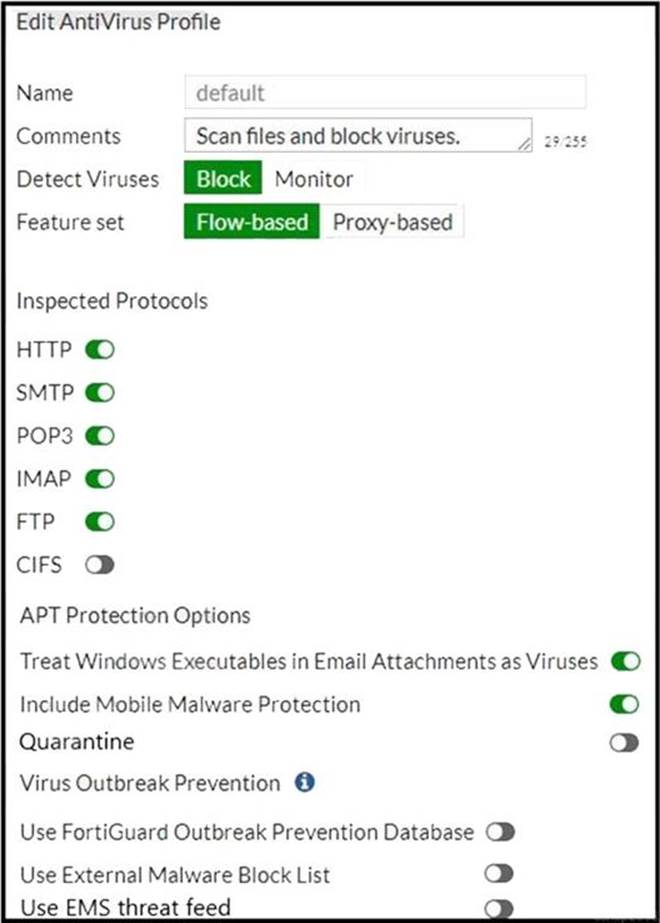Toggle POP3 protocol inspection
This screenshot has height=923, width=660.
coord(100,437)
